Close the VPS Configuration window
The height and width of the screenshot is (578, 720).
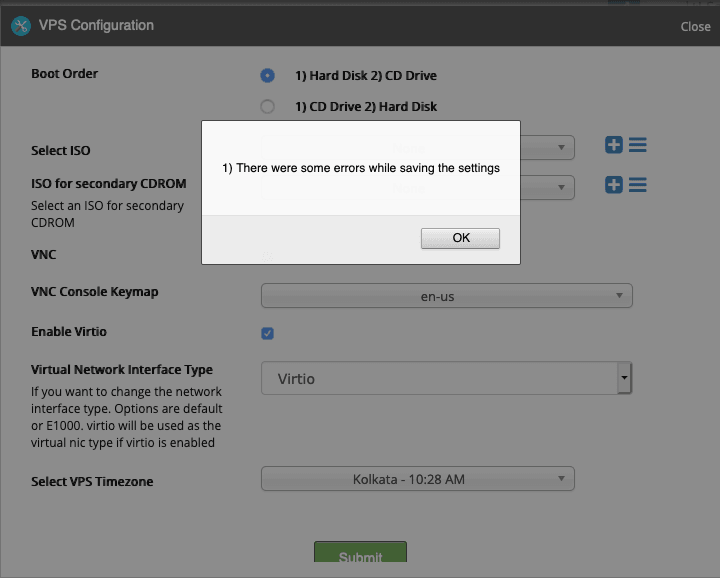695,26
